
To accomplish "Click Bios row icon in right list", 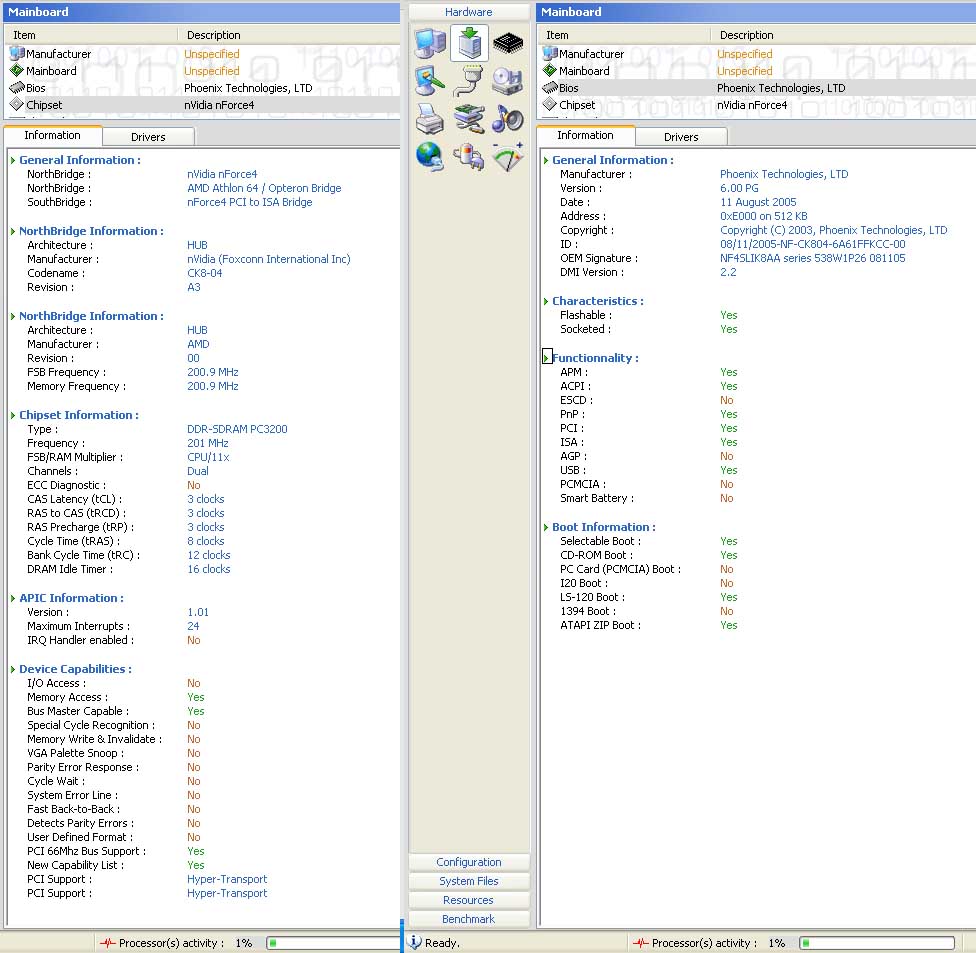I will [x=550, y=88].
